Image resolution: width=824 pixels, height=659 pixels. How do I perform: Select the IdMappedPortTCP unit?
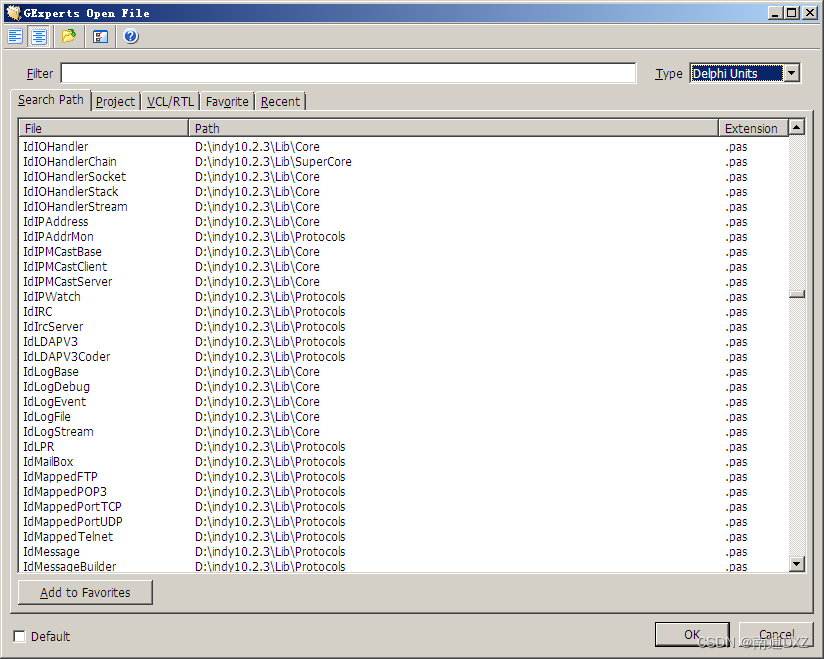pyautogui.click(x=404, y=507)
